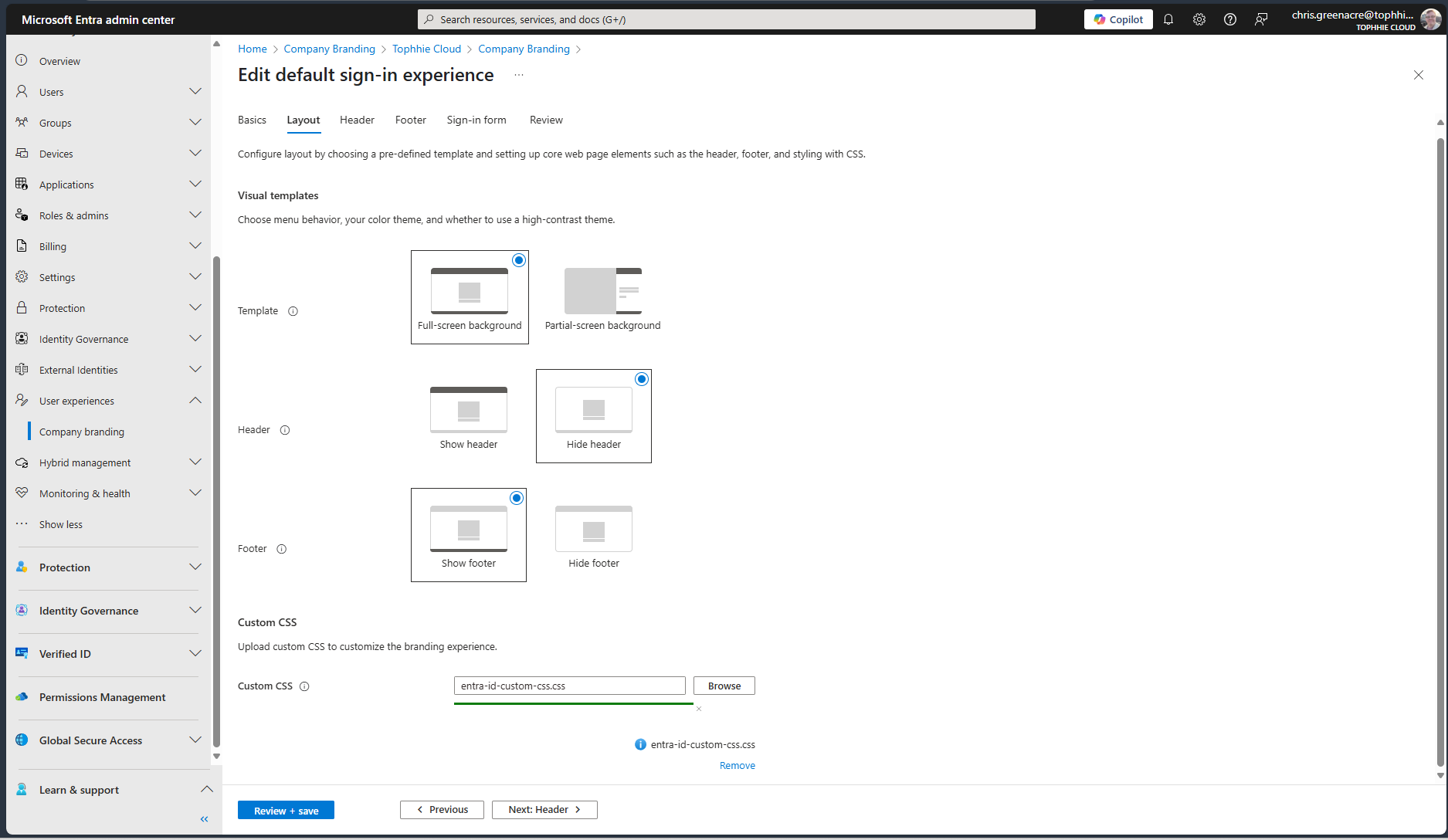This screenshot has height=840, width=1448.
Task: Click the Devices icon in sidebar
Action: (22, 153)
